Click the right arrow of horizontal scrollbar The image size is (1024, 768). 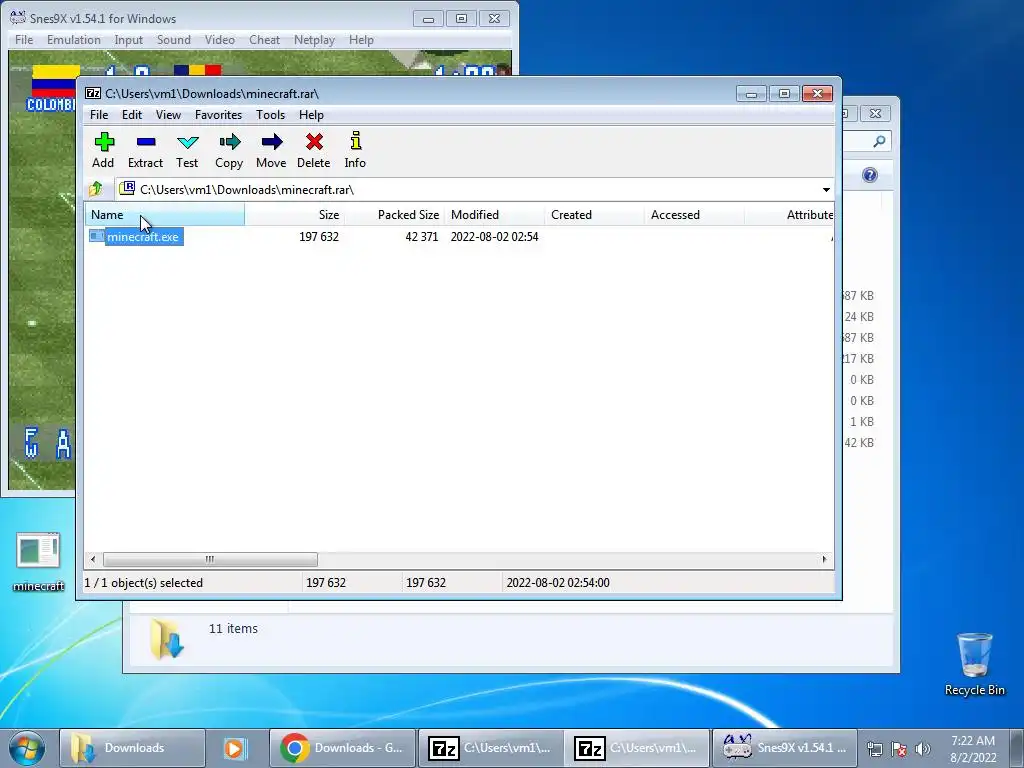tap(824, 560)
